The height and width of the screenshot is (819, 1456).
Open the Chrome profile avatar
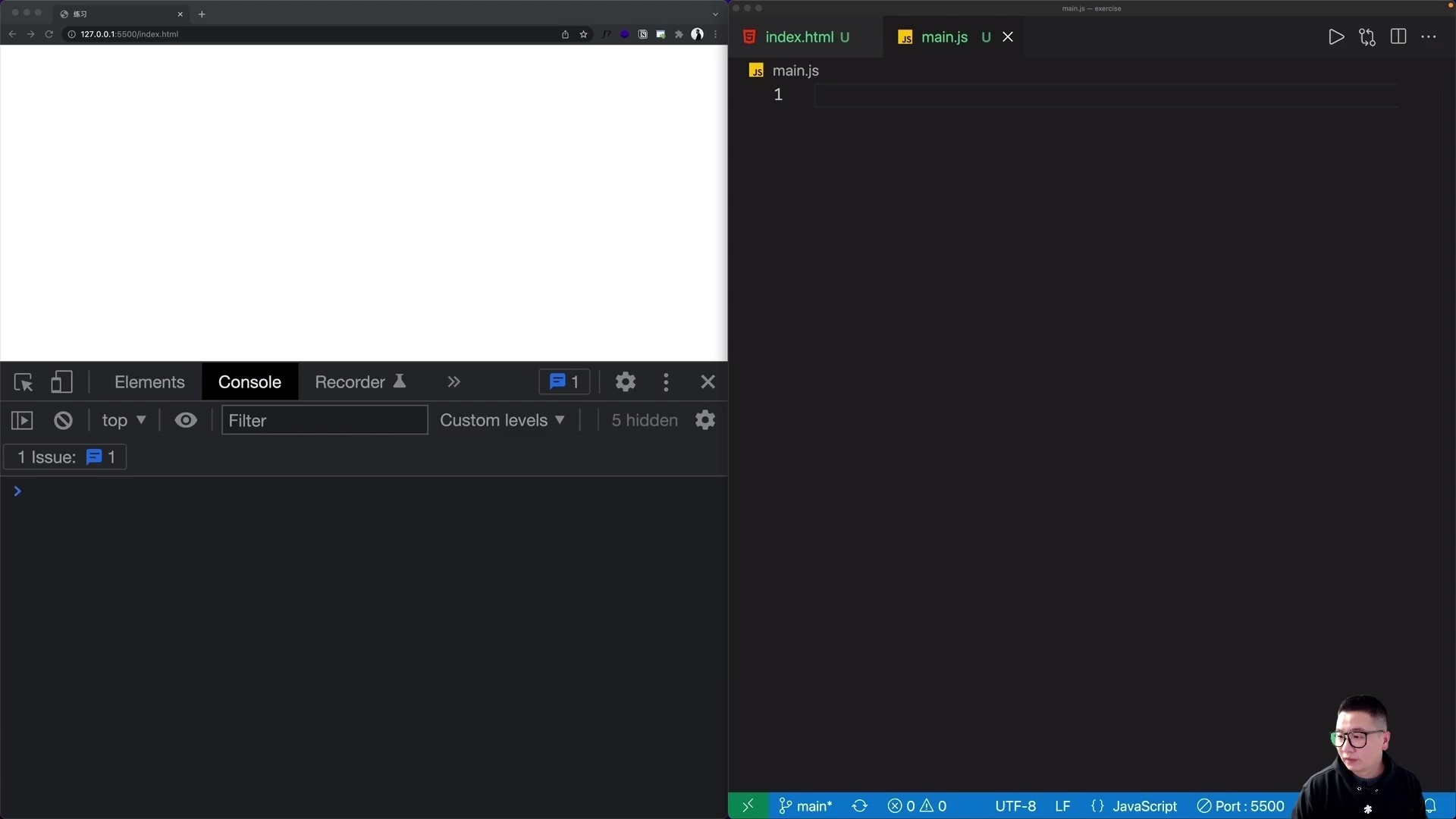tap(697, 34)
